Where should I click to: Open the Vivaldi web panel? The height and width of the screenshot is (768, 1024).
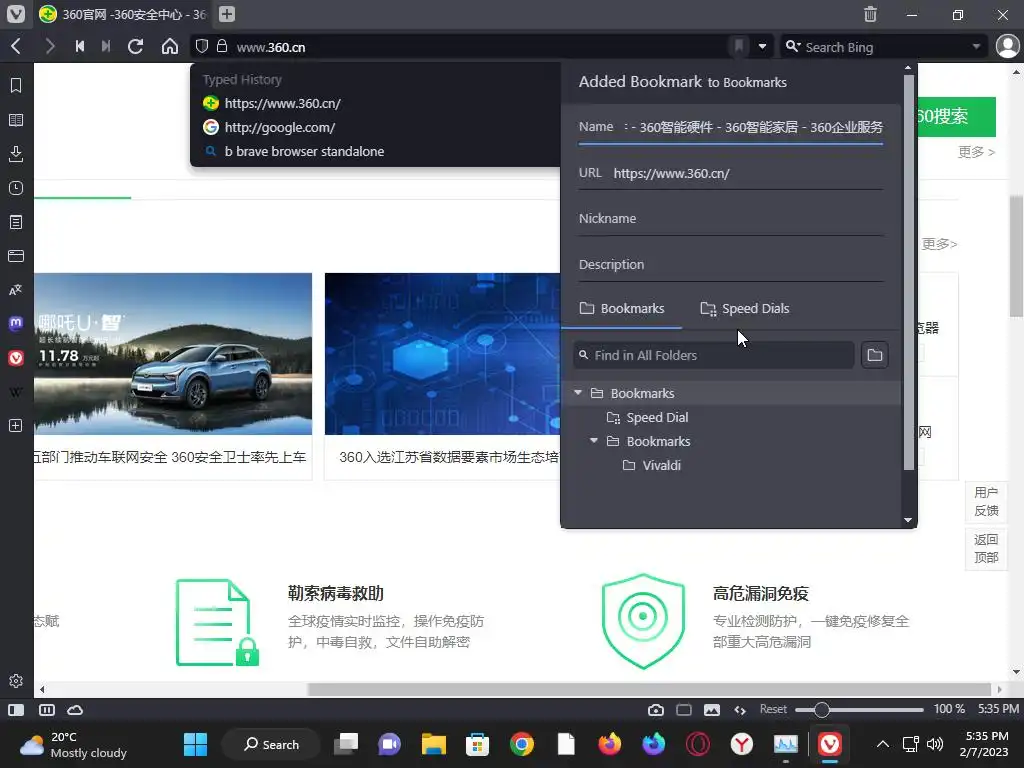(x=16, y=358)
